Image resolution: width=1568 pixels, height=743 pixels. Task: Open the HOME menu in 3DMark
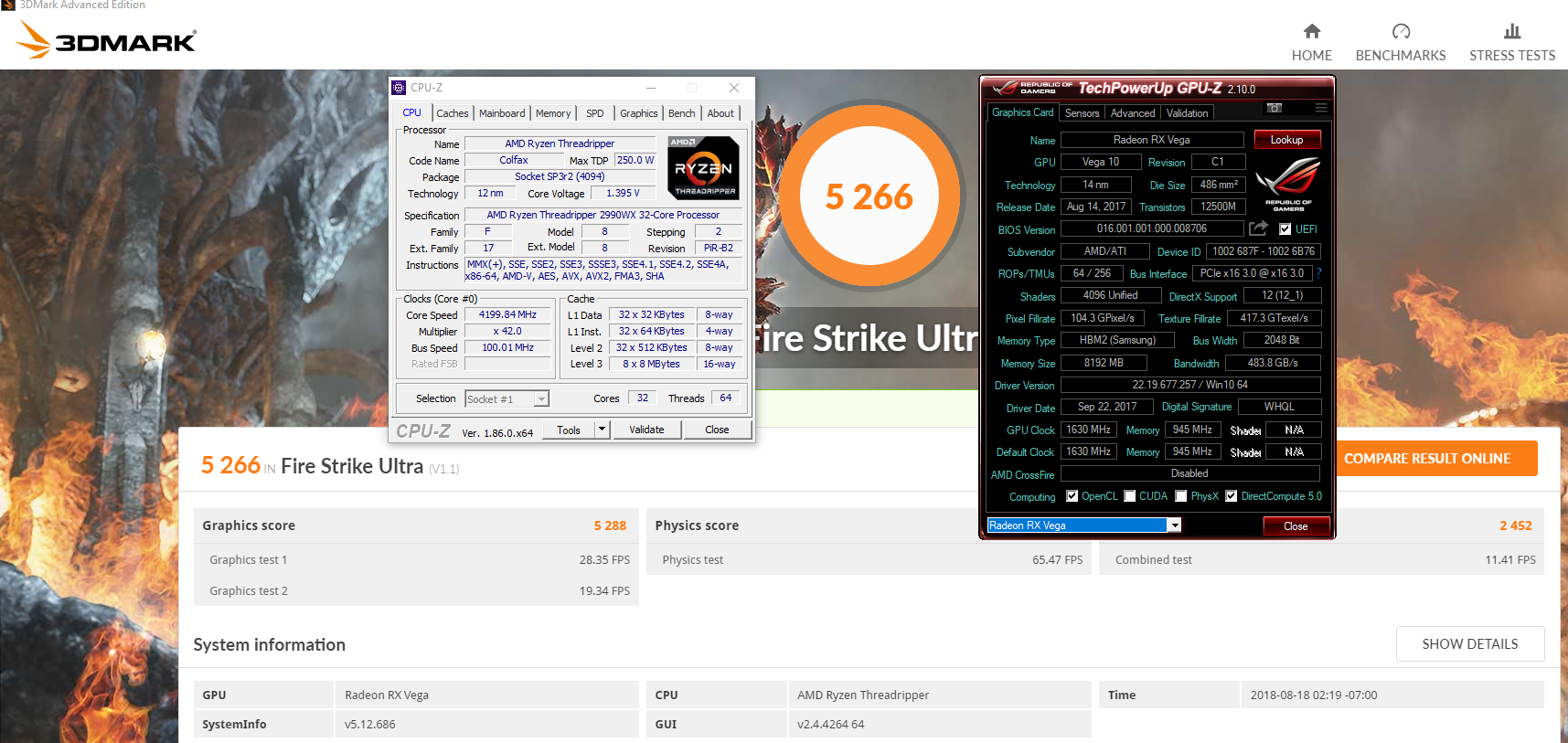pyautogui.click(x=1311, y=55)
